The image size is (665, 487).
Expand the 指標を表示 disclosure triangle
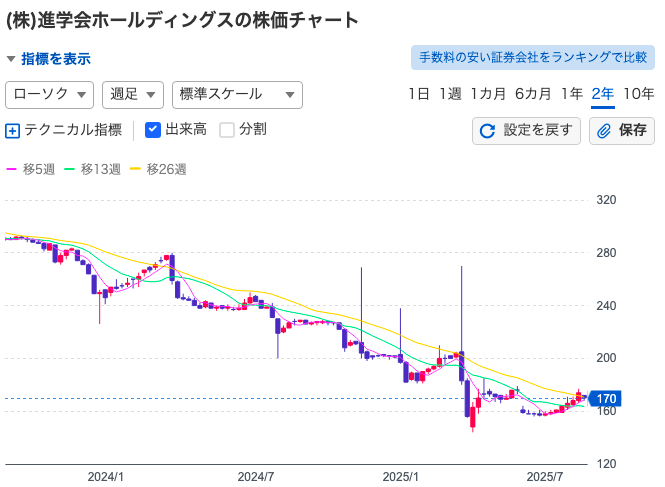point(11,59)
